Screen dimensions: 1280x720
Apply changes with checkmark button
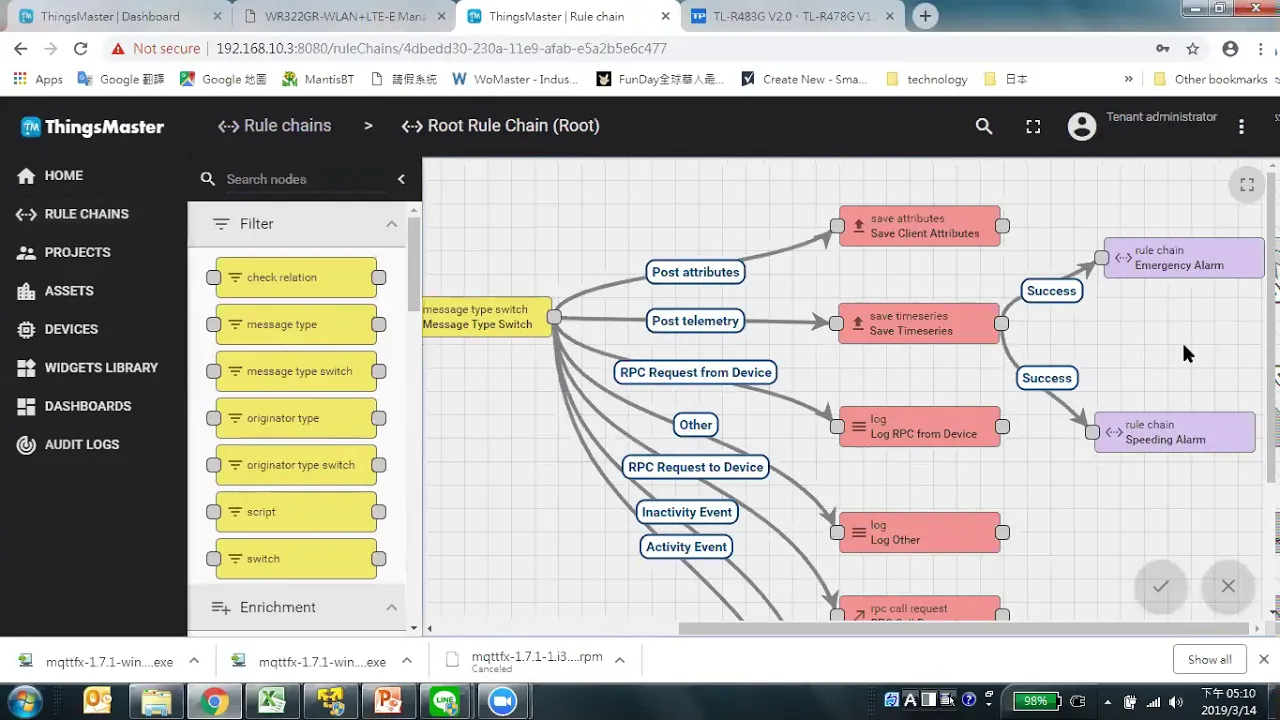click(1160, 587)
